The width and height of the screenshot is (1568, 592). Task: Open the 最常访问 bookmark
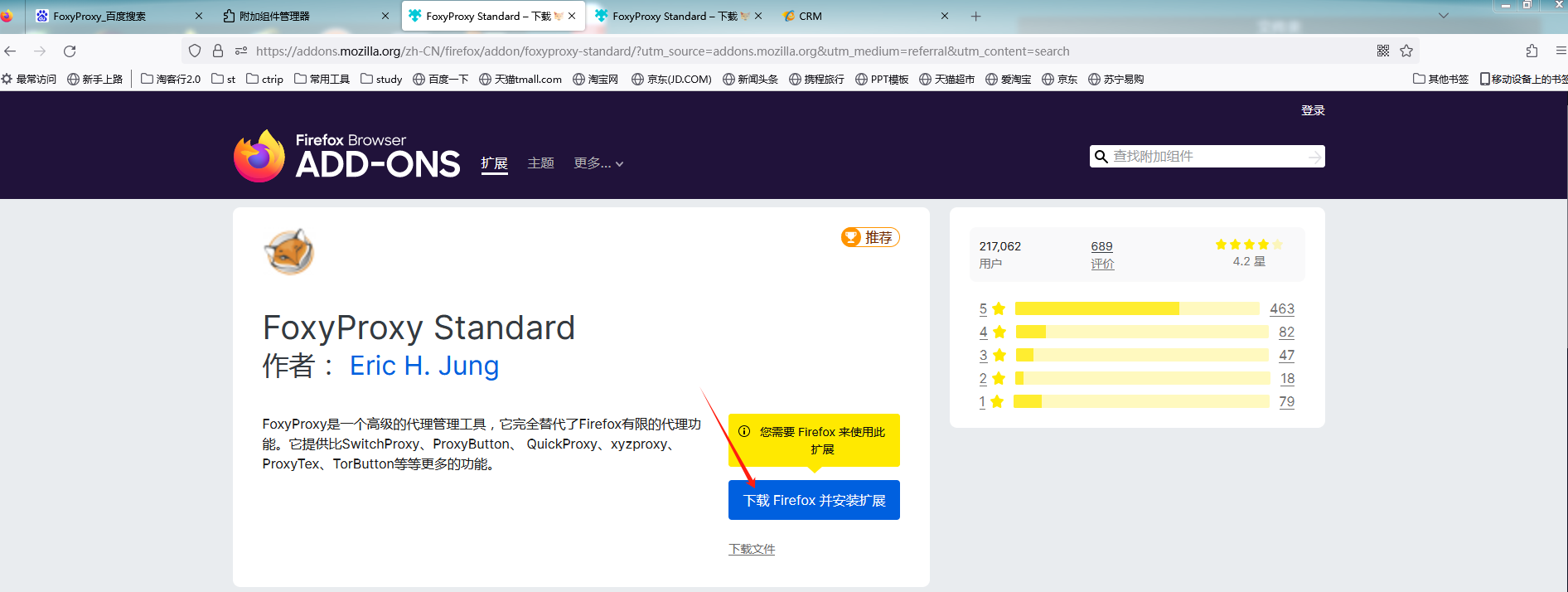coord(29,80)
